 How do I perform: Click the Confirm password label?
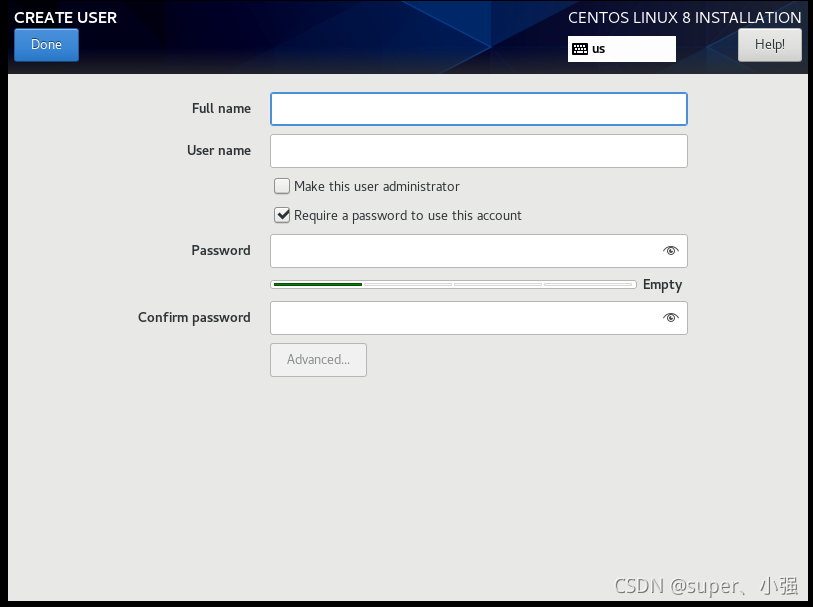[x=194, y=318]
